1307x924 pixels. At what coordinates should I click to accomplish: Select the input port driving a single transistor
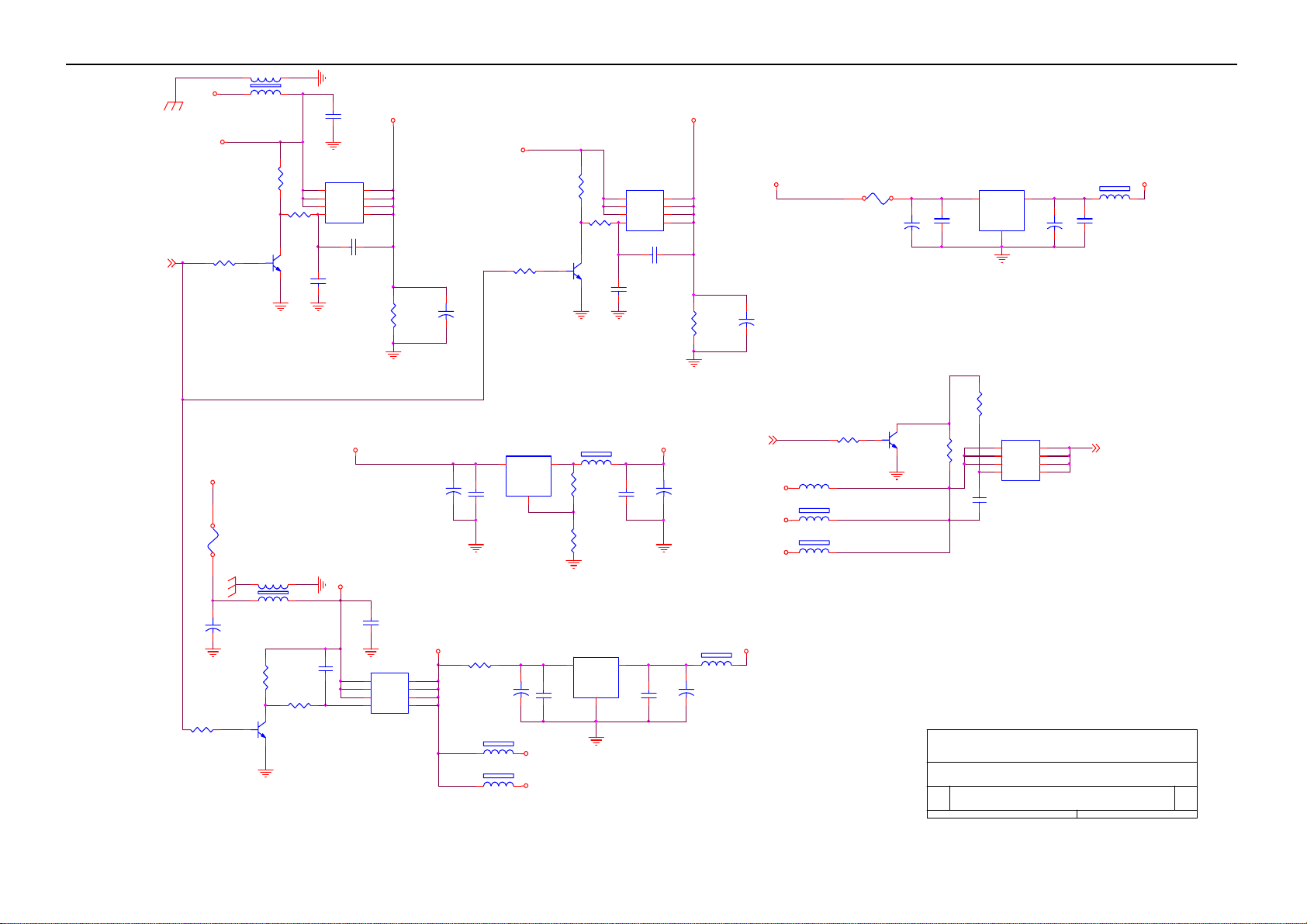[x=773, y=440]
